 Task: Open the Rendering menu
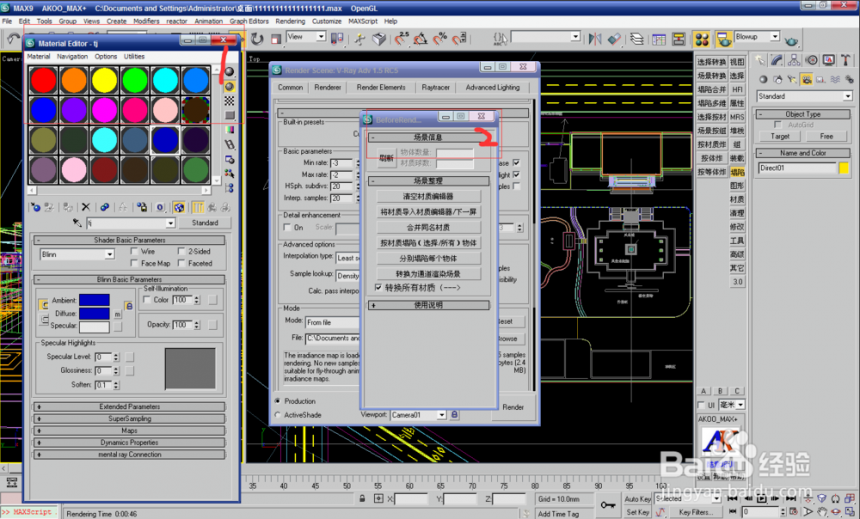tap(290, 21)
